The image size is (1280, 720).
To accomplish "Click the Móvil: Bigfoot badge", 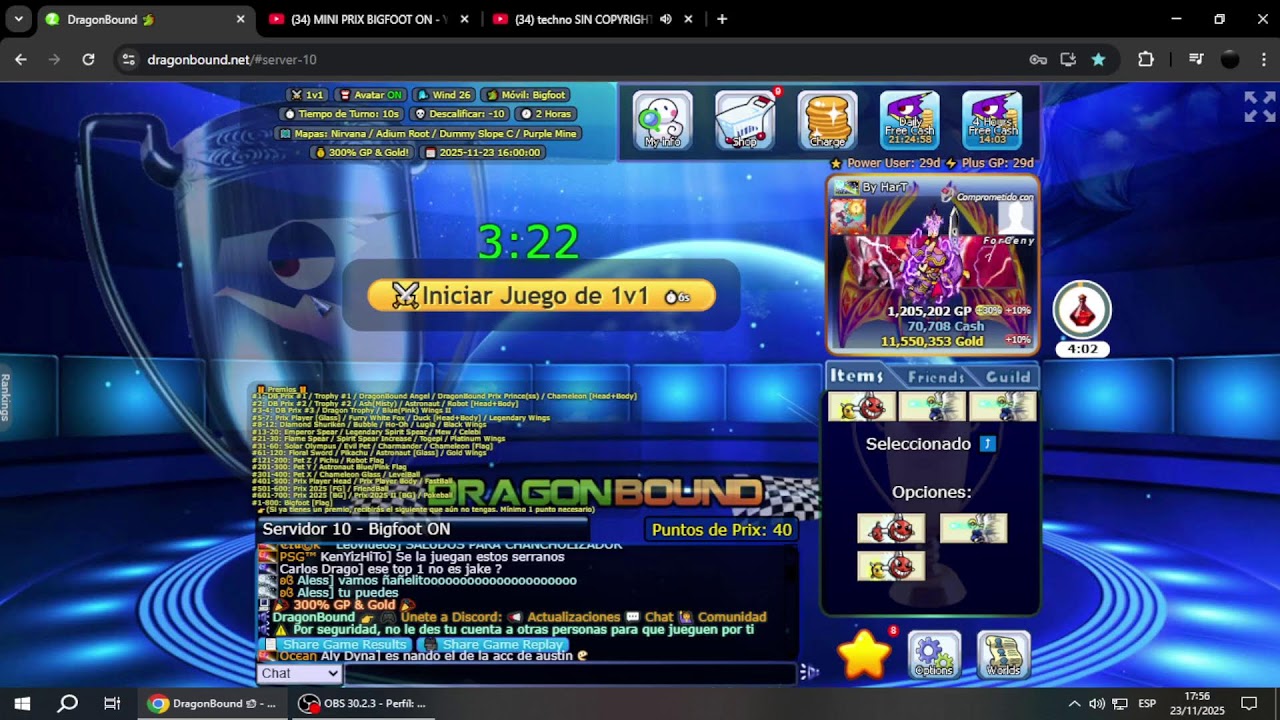I will coord(525,95).
